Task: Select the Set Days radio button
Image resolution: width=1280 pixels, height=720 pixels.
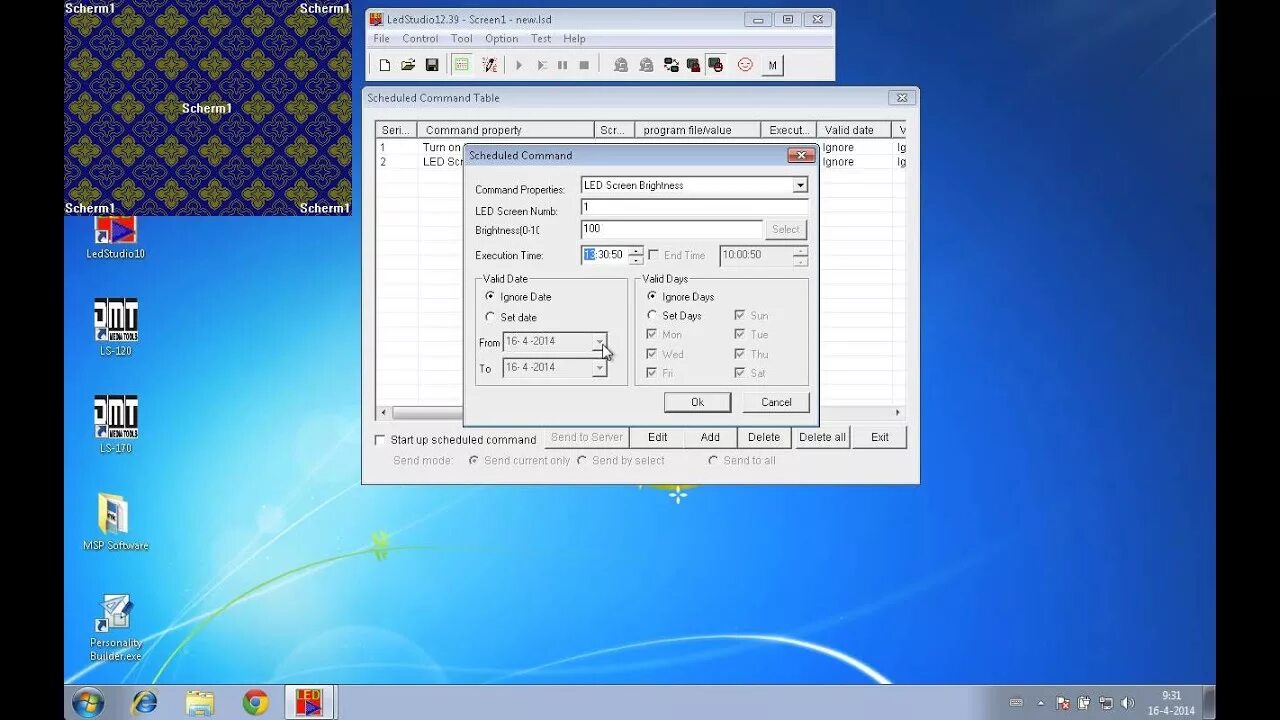Action: coord(652,315)
